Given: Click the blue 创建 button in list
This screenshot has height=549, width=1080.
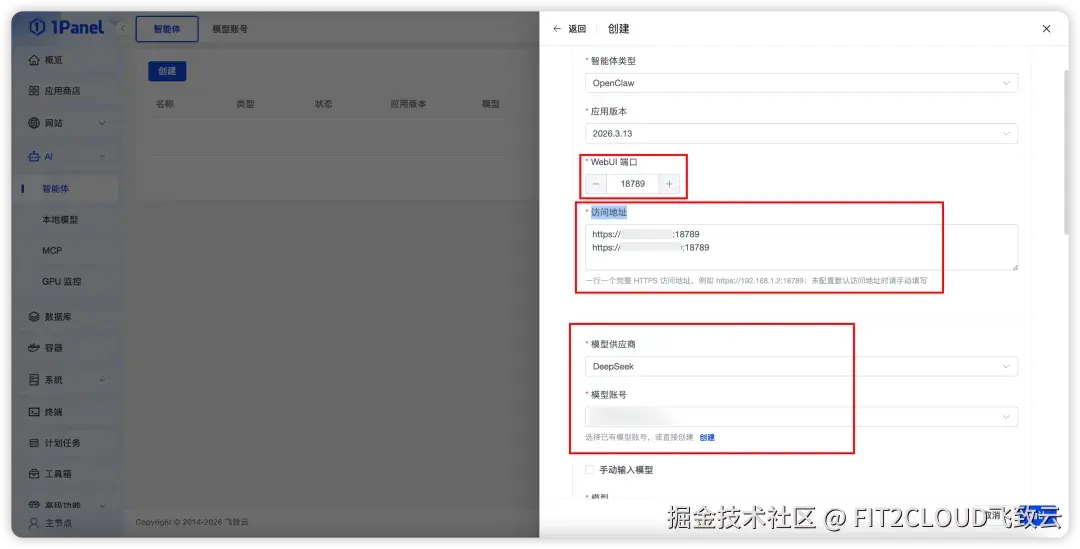Looking at the screenshot, I should click(x=167, y=71).
